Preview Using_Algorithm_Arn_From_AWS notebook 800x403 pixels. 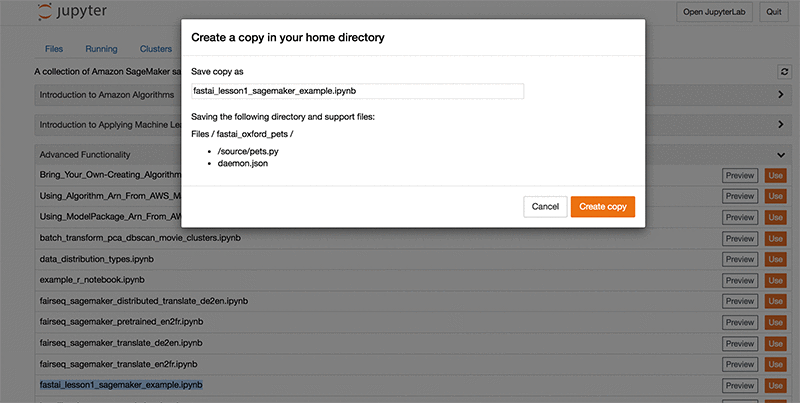coord(740,196)
